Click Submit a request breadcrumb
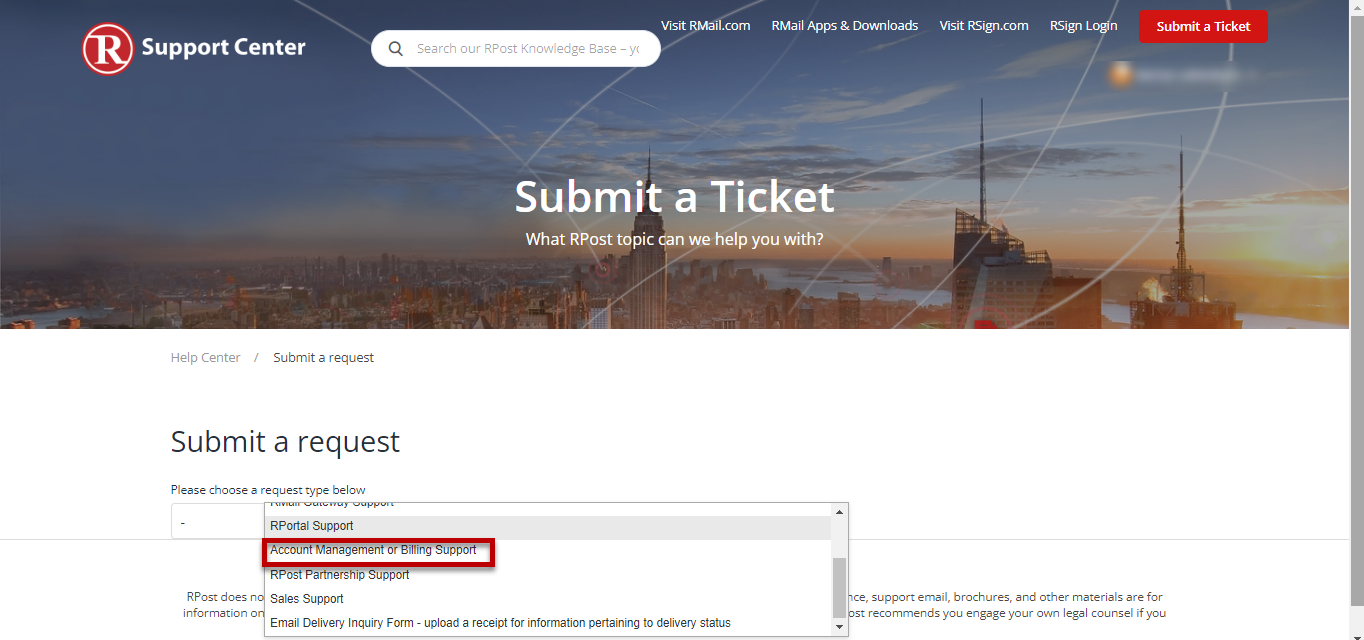1364x640 pixels. (324, 358)
